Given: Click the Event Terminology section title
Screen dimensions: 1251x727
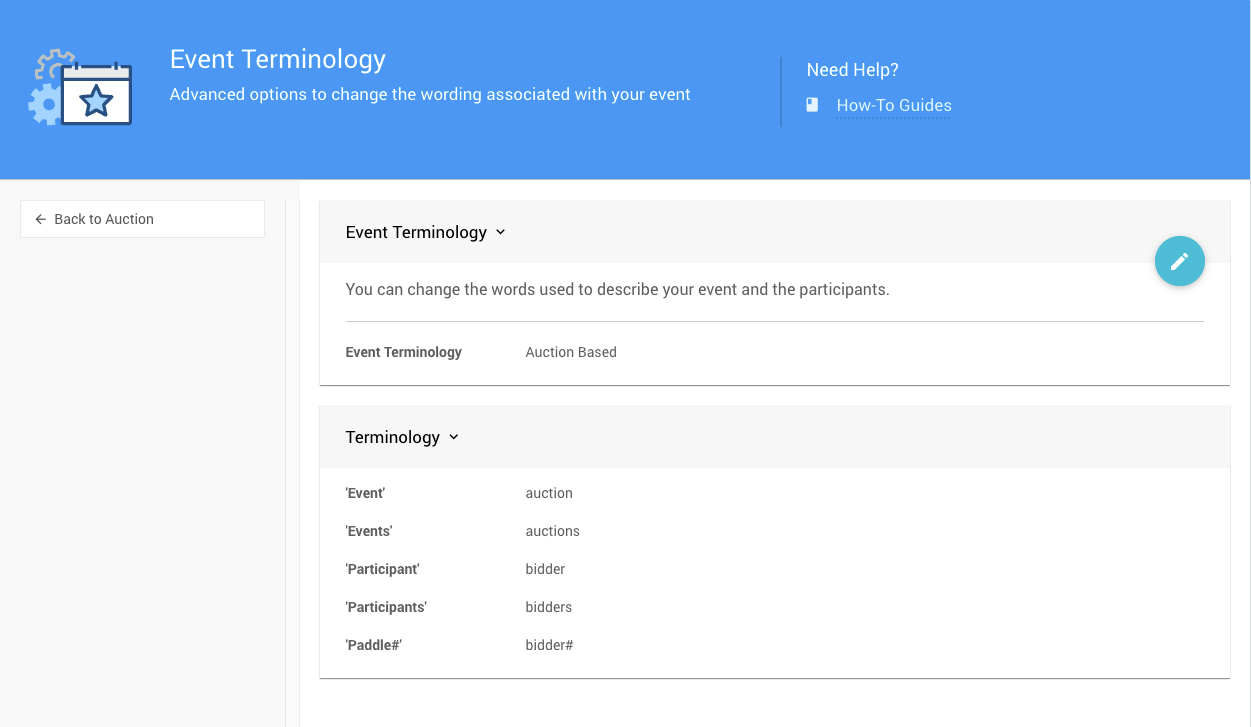Looking at the screenshot, I should (x=416, y=232).
